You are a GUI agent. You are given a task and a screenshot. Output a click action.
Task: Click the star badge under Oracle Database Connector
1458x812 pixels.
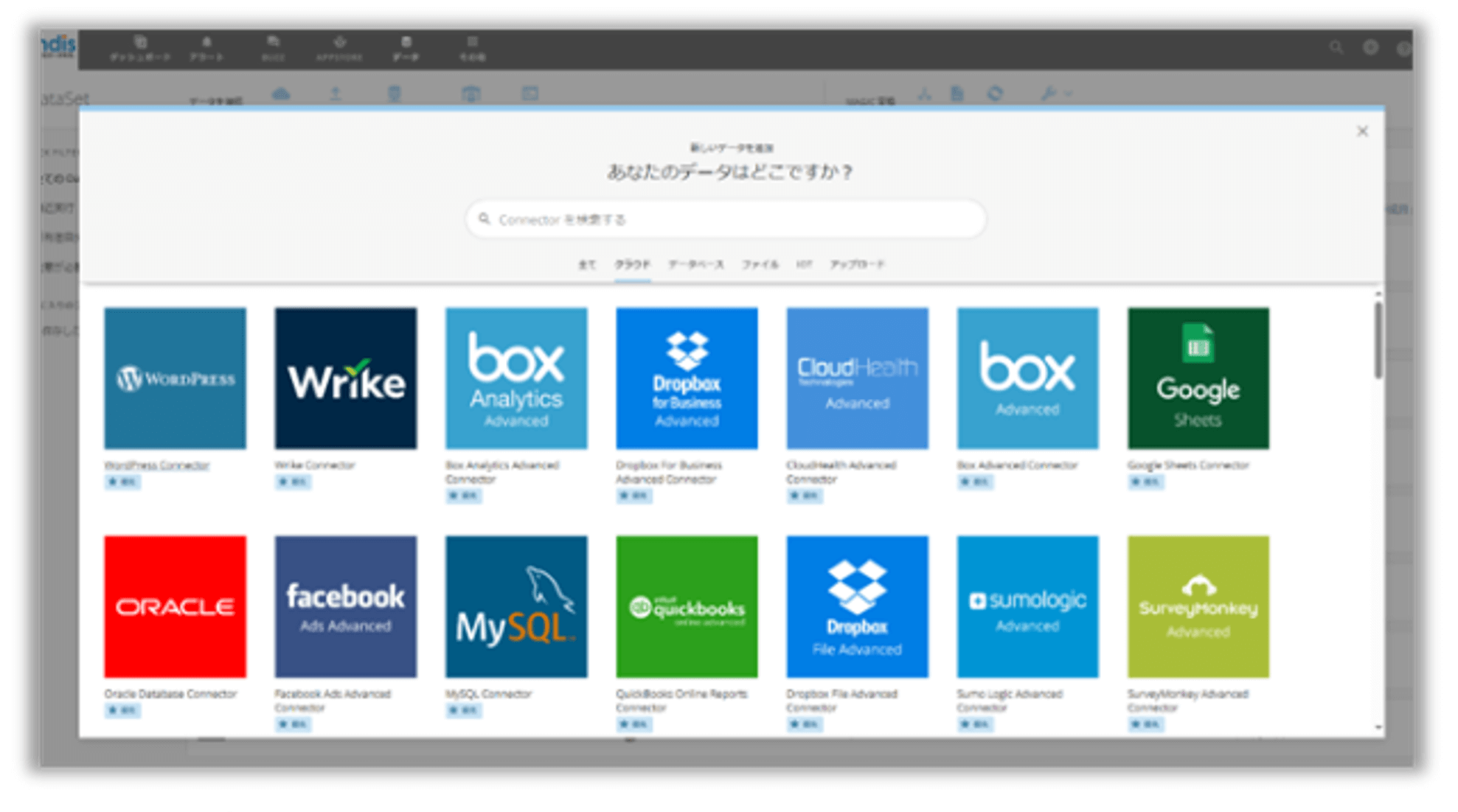122,711
